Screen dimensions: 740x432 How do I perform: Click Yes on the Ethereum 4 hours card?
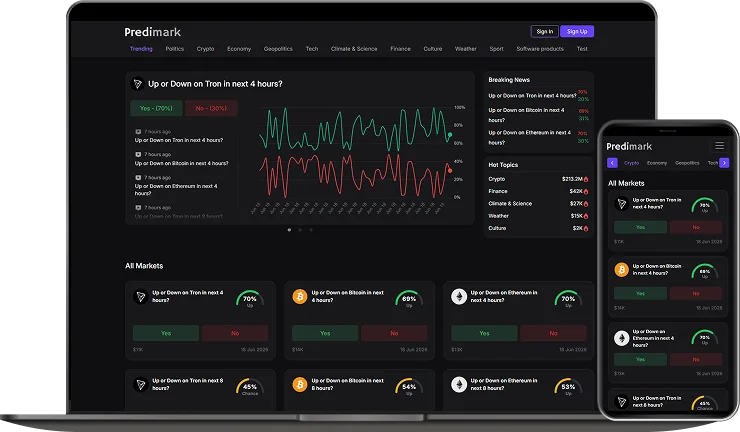pos(484,333)
